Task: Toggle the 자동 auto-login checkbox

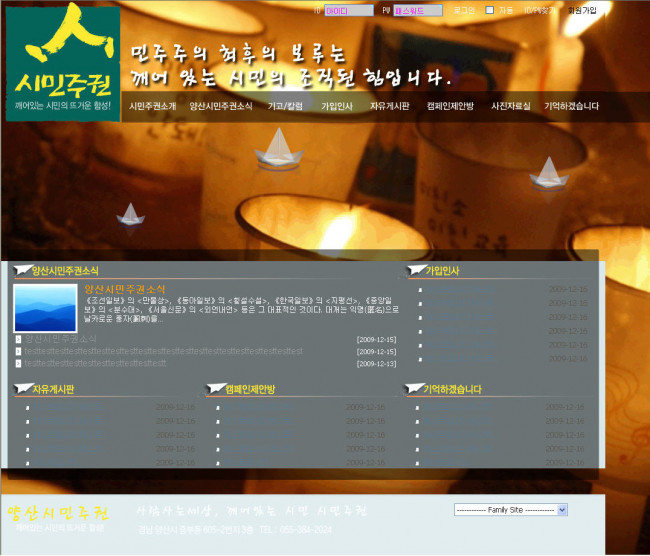Action: 490,10
